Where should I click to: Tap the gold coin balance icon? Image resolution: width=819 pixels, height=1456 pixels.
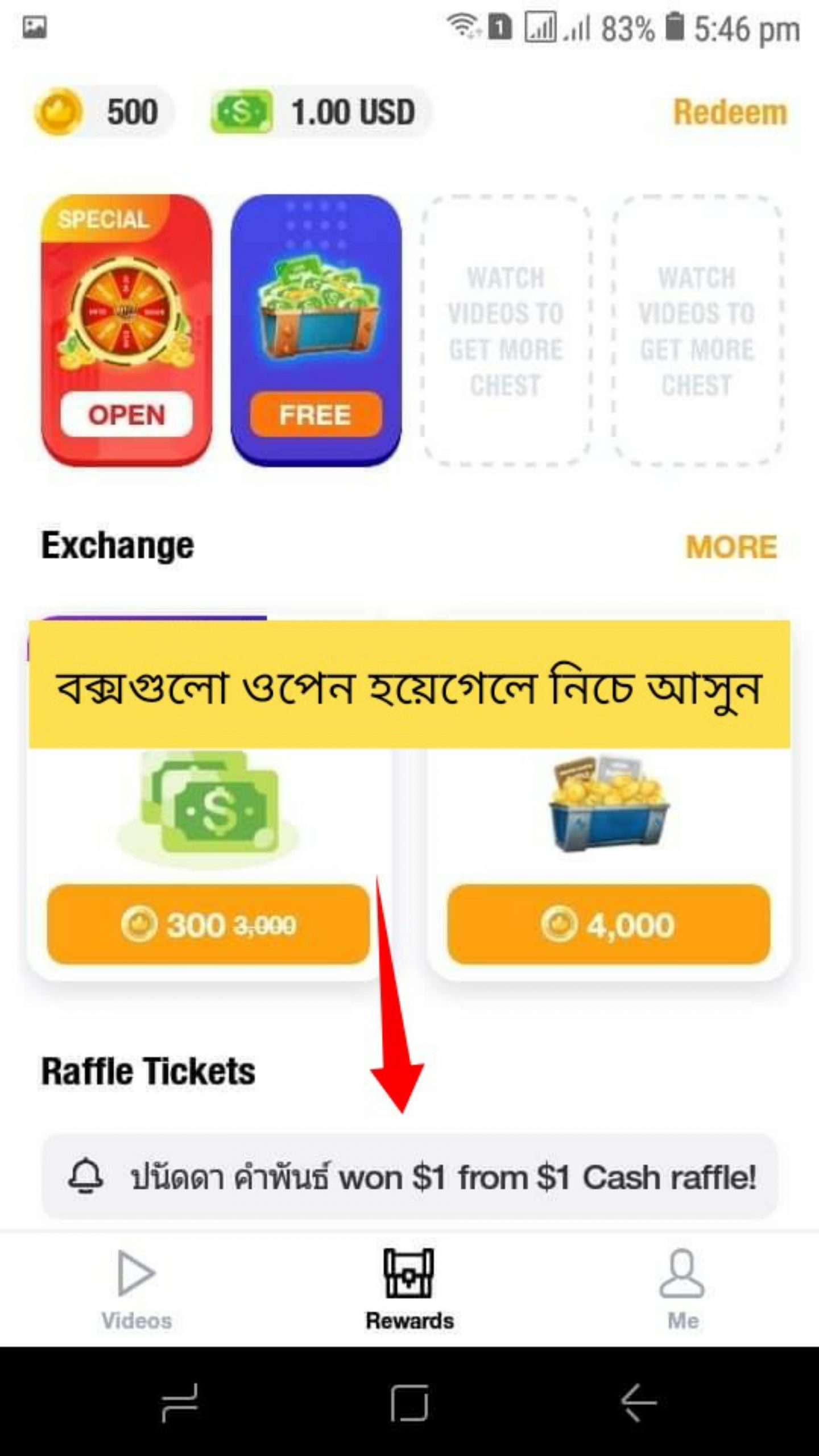[x=59, y=111]
